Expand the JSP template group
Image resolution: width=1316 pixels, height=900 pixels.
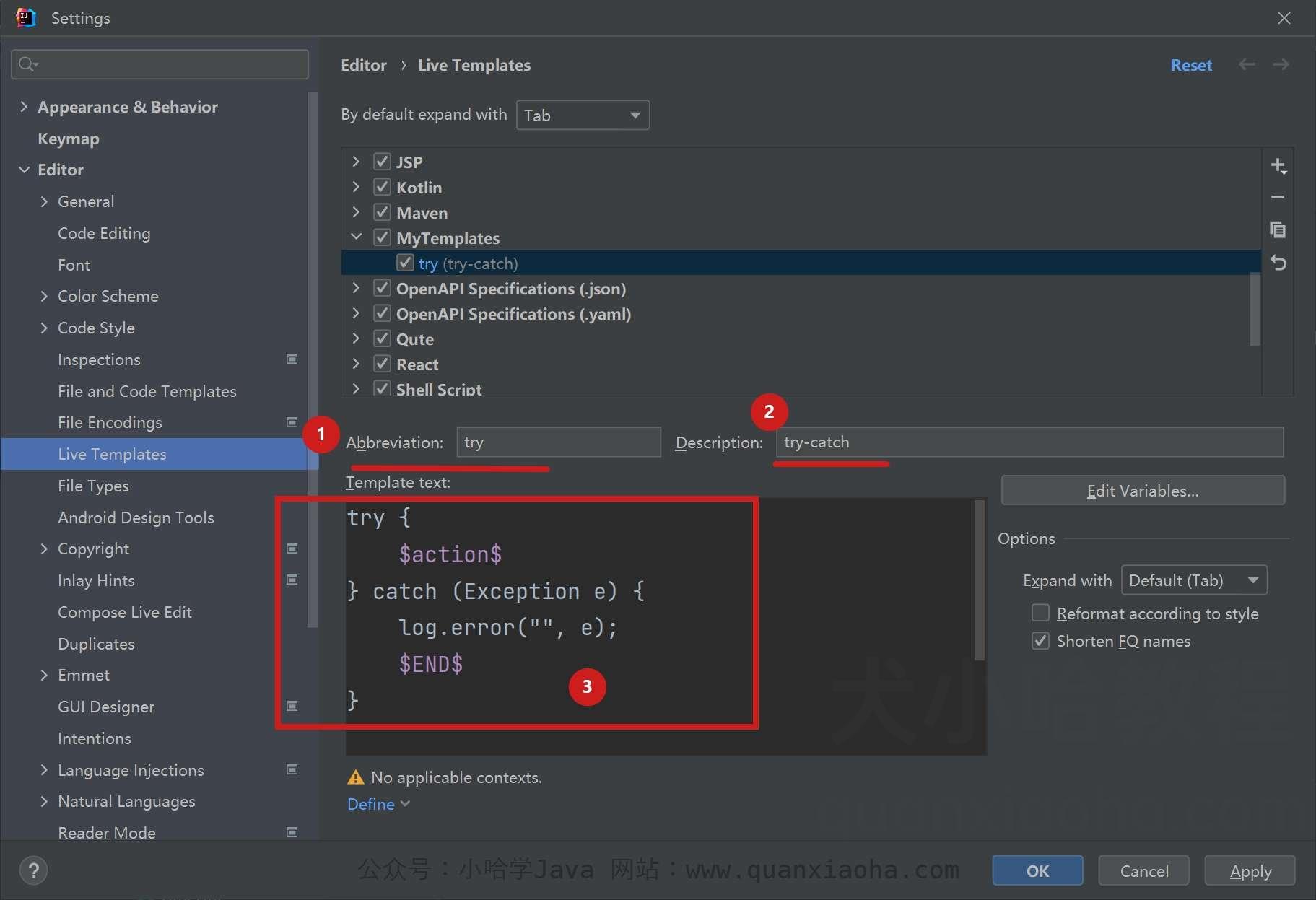tap(356, 161)
